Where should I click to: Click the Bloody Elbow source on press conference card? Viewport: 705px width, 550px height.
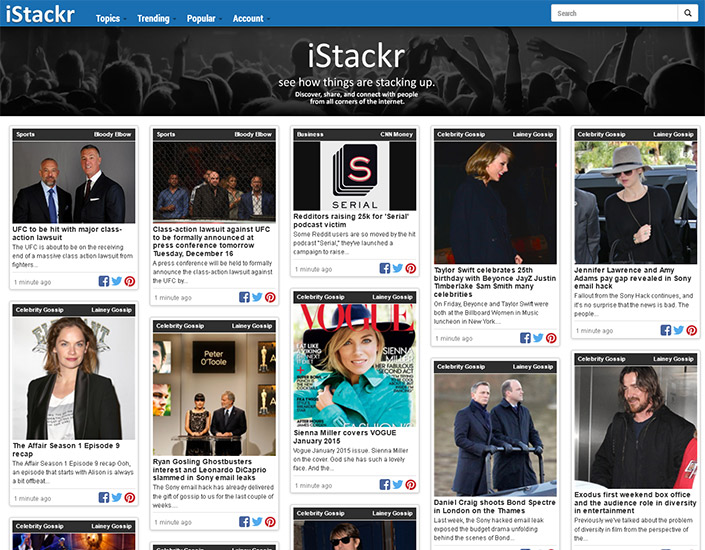(253, 134)
